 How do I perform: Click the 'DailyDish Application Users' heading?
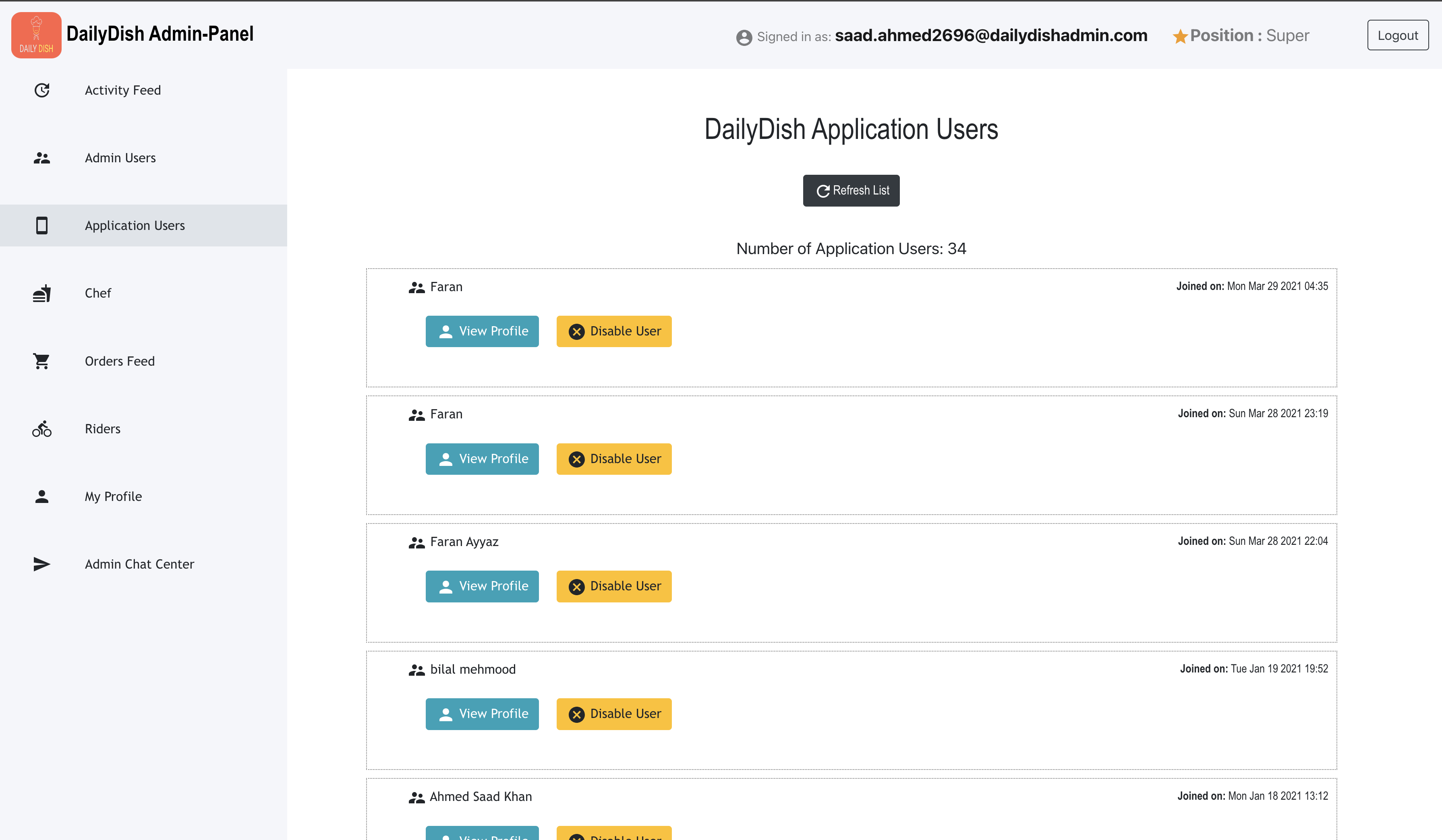point(851,129)
